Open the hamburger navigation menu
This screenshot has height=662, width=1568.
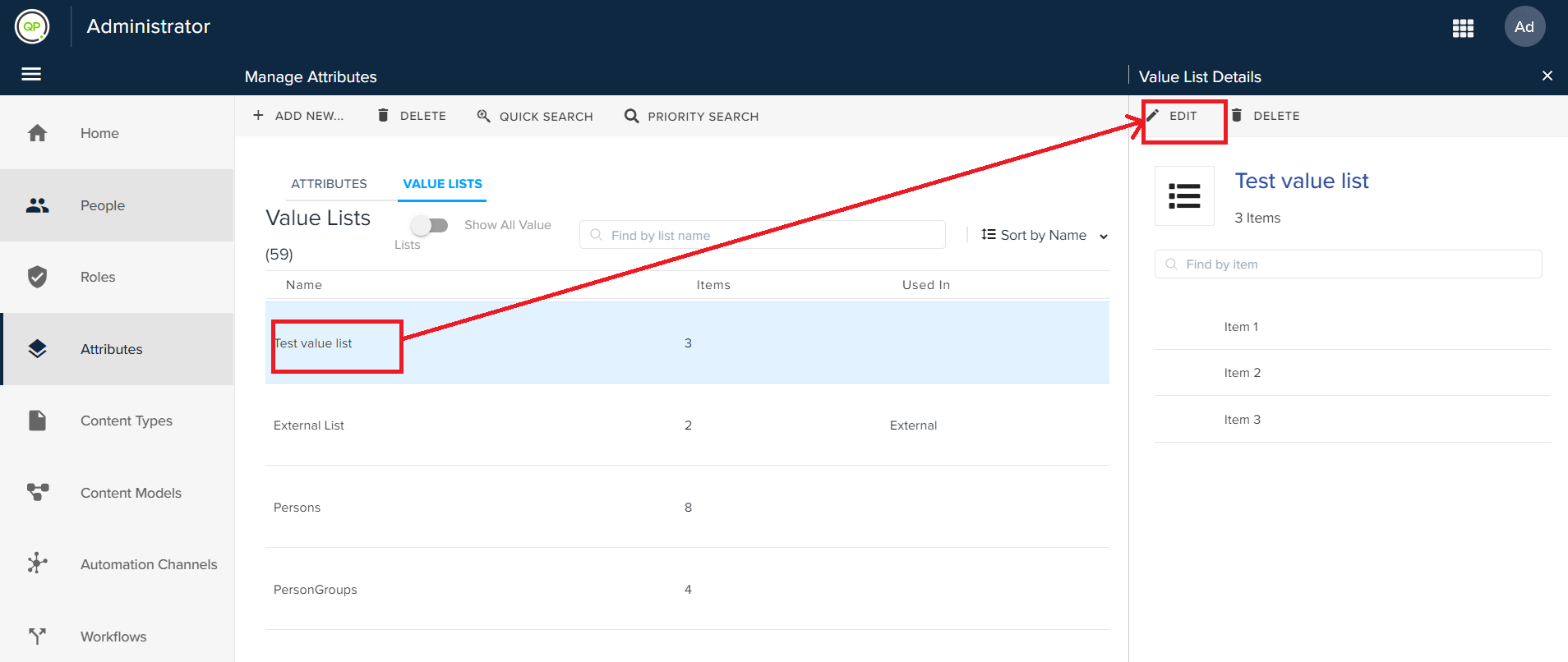[x=31, y=75]
